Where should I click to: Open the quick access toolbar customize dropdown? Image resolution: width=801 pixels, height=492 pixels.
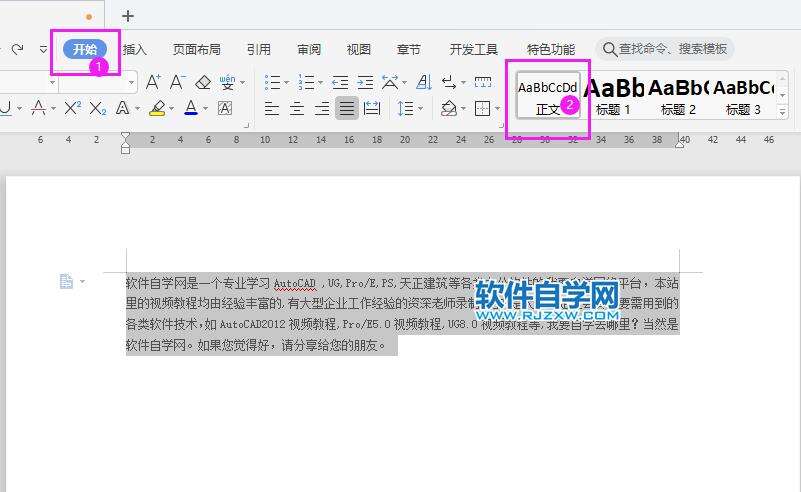(x=43, y=50)
